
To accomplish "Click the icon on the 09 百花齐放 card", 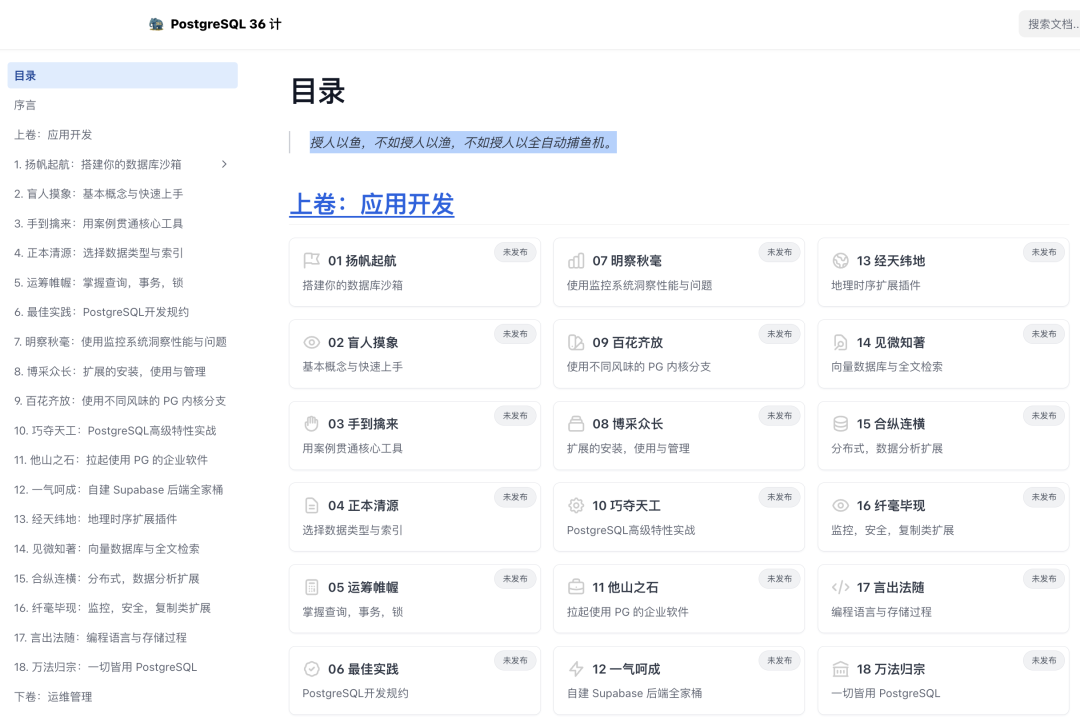I will tap(576, 342).
